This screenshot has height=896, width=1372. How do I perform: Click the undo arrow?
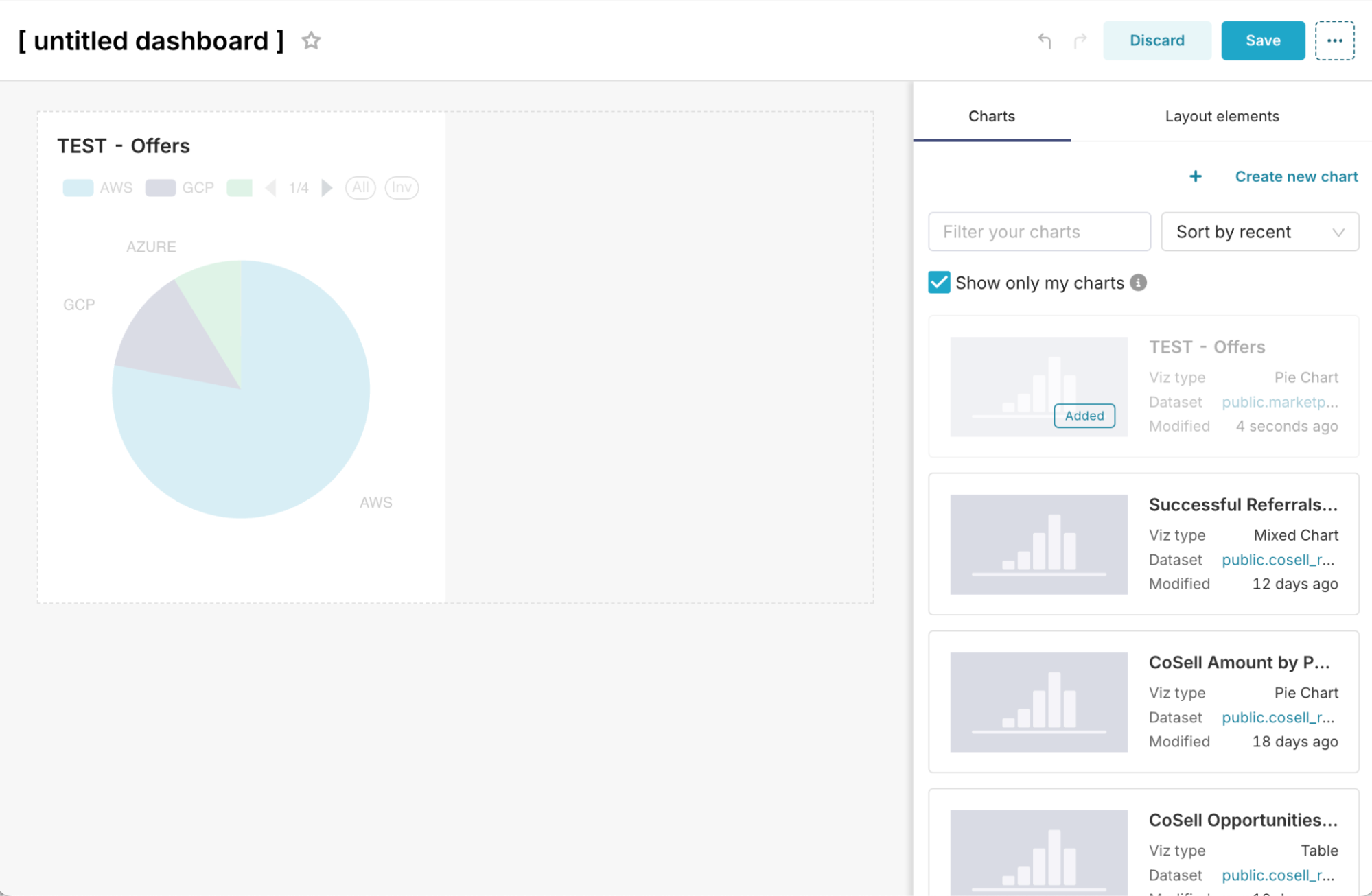tap(1045, 40)
